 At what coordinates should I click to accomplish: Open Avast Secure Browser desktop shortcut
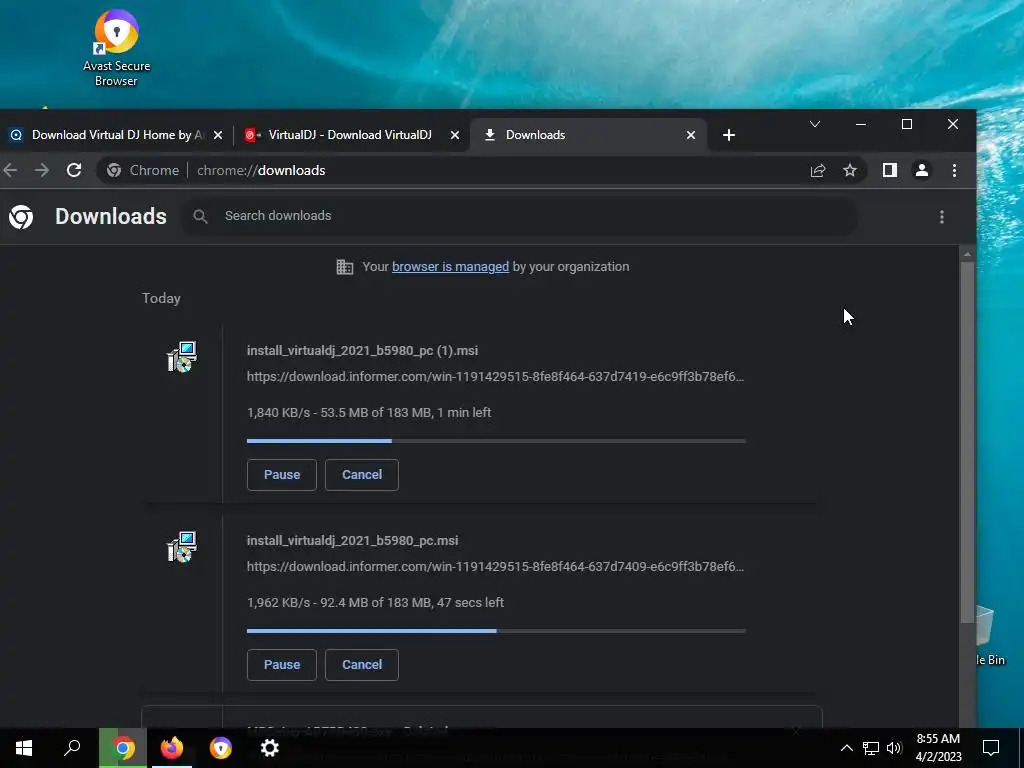pyautogui.click(x=116, y=48)
